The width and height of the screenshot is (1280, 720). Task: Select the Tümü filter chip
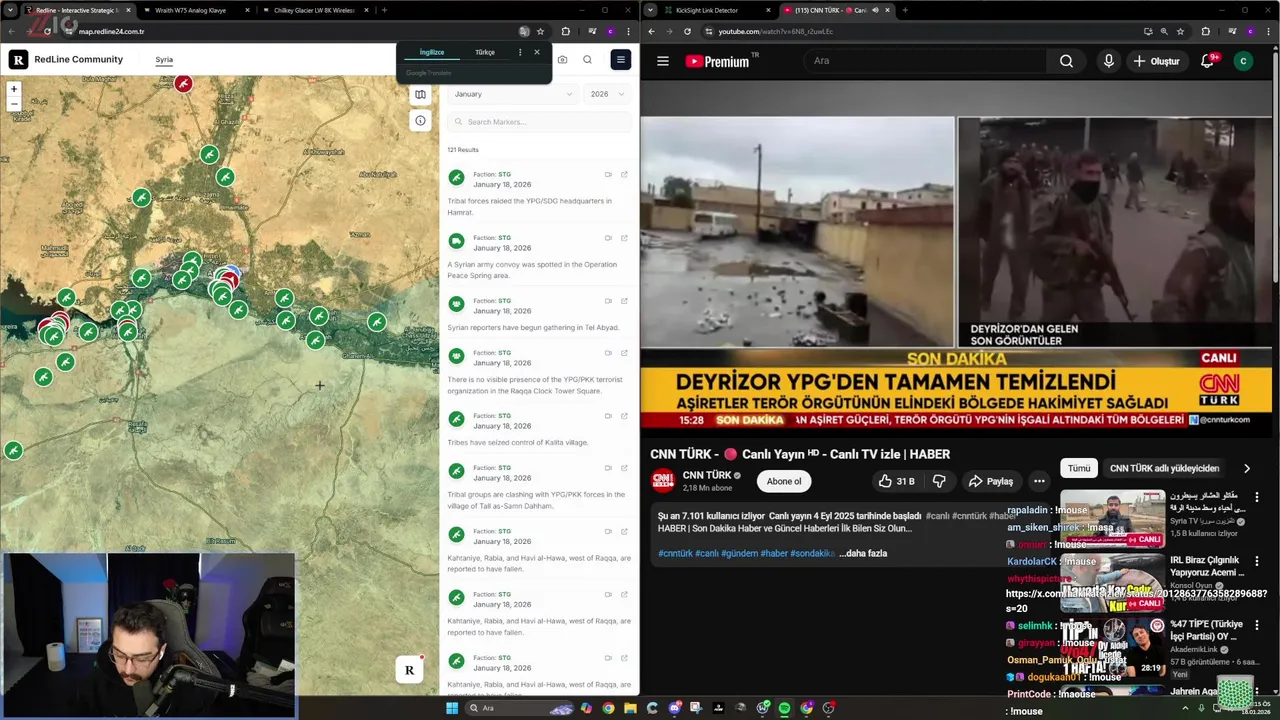(x=1079, y=468)
